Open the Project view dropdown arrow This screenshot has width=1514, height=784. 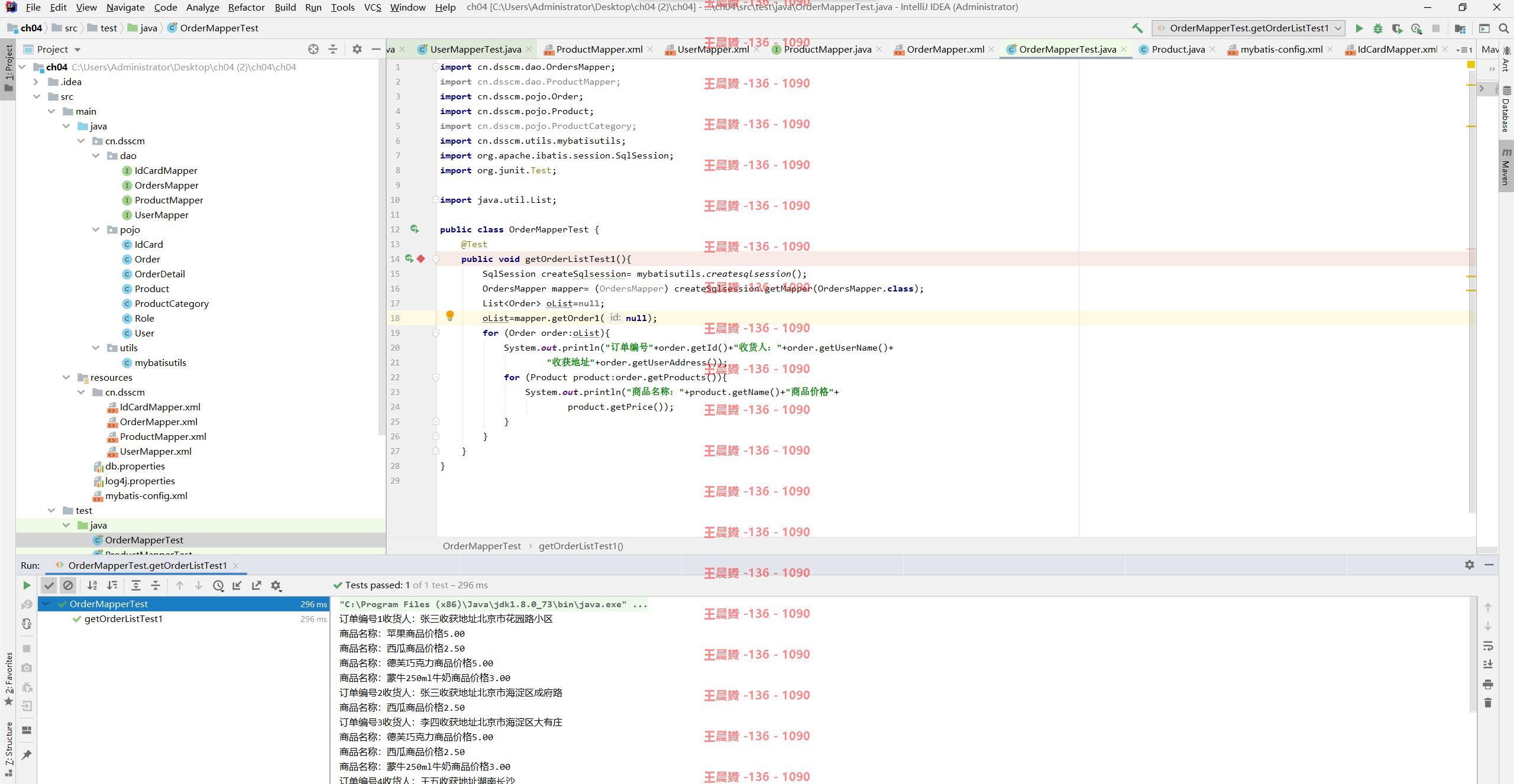click(77, 50)
